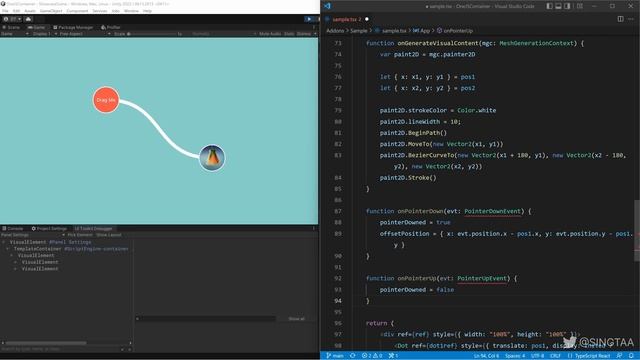The image size is (640, 360).
Task: Click the Unity Play button
Action: click(x=309, y=19)
